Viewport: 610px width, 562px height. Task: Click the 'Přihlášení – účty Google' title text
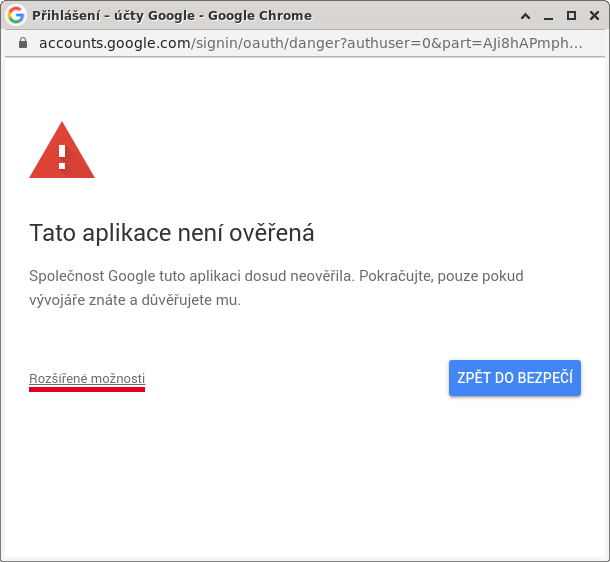tap(113, 16)
